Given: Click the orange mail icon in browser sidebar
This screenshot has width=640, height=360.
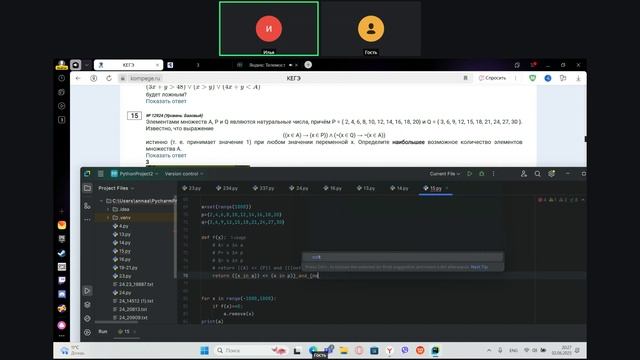Looking at the screenshot, I should pos(62,225).
